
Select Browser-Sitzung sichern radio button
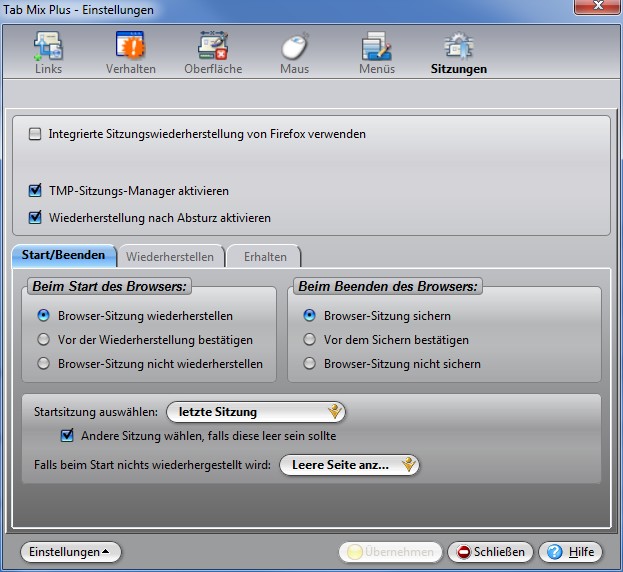pos(310,316)
